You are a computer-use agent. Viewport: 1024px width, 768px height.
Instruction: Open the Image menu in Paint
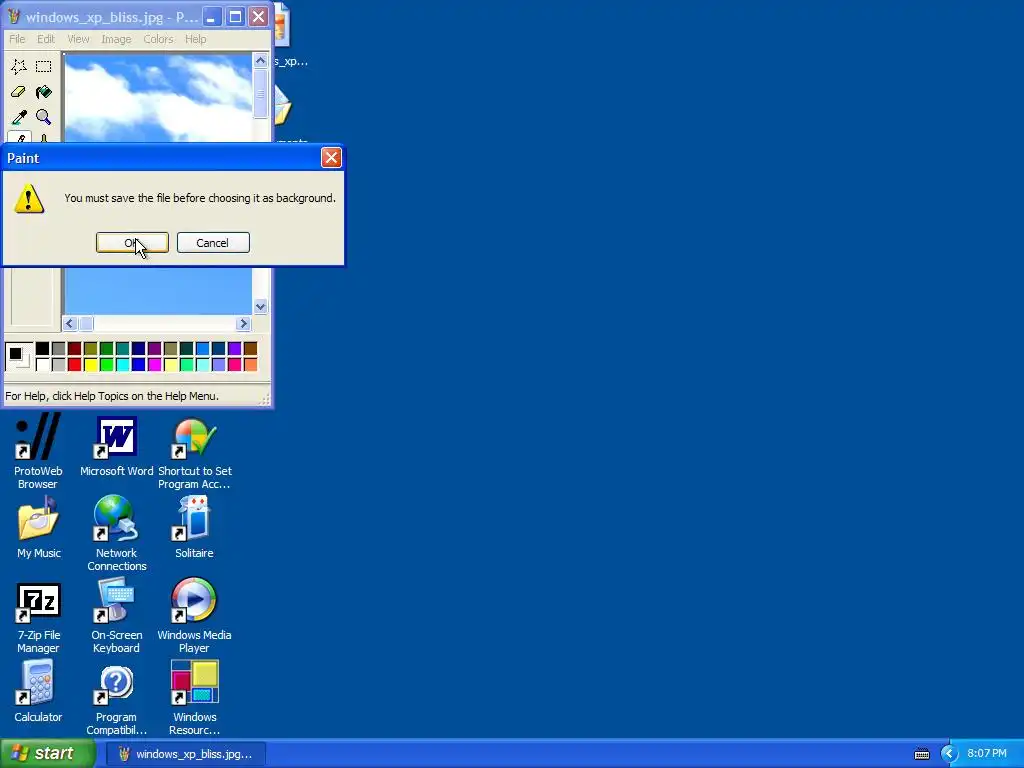click(x=116, y=39)
